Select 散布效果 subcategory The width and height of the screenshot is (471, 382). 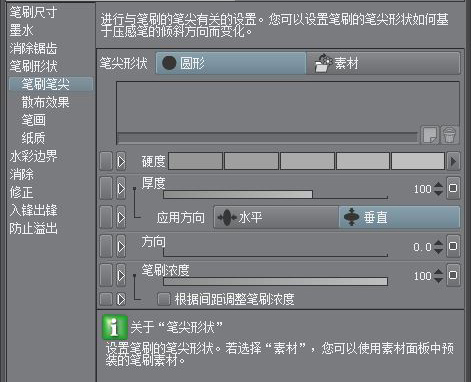click(45, 102)
